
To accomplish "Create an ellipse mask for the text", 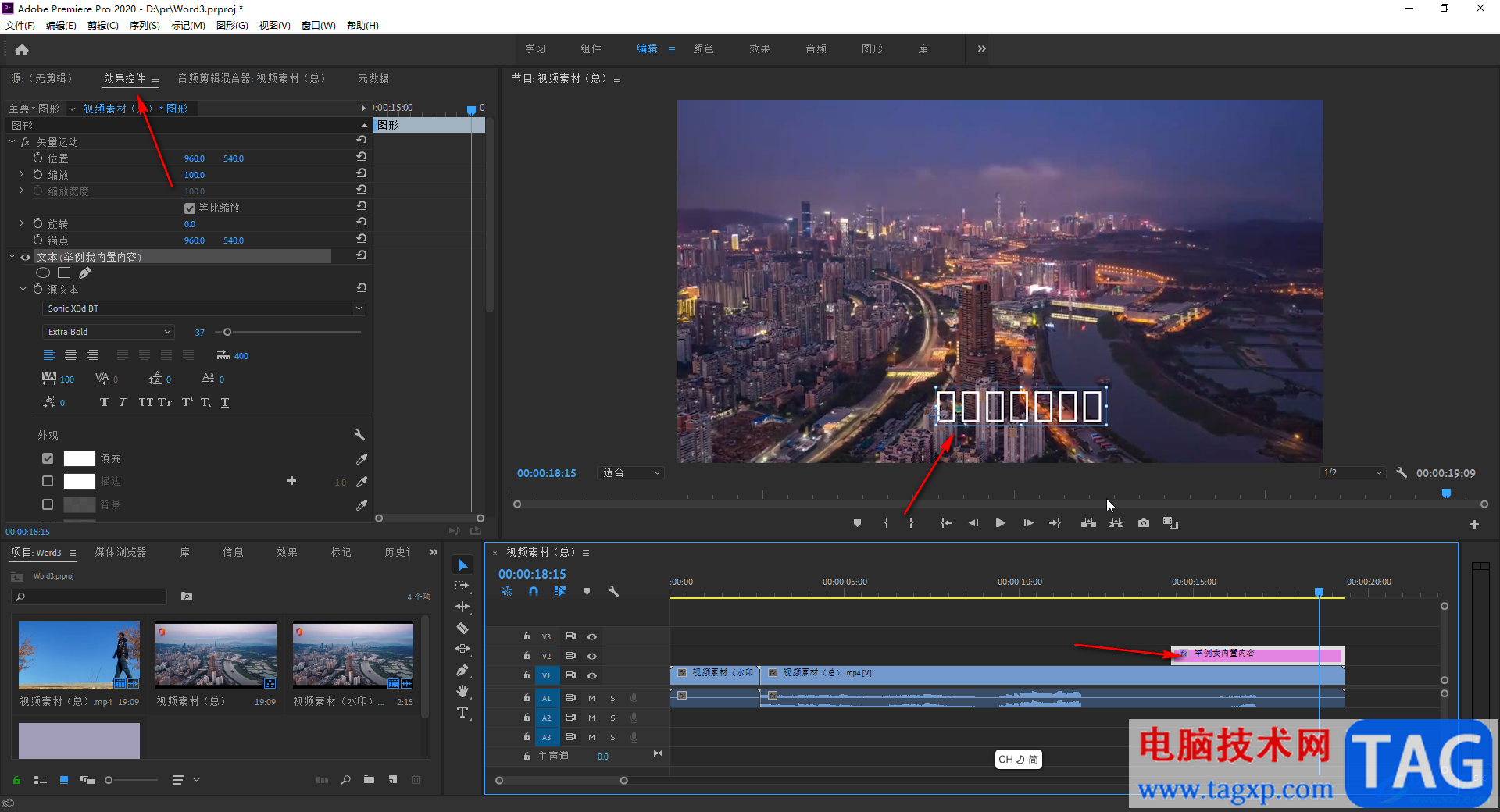I will click(x=43, y=273).
